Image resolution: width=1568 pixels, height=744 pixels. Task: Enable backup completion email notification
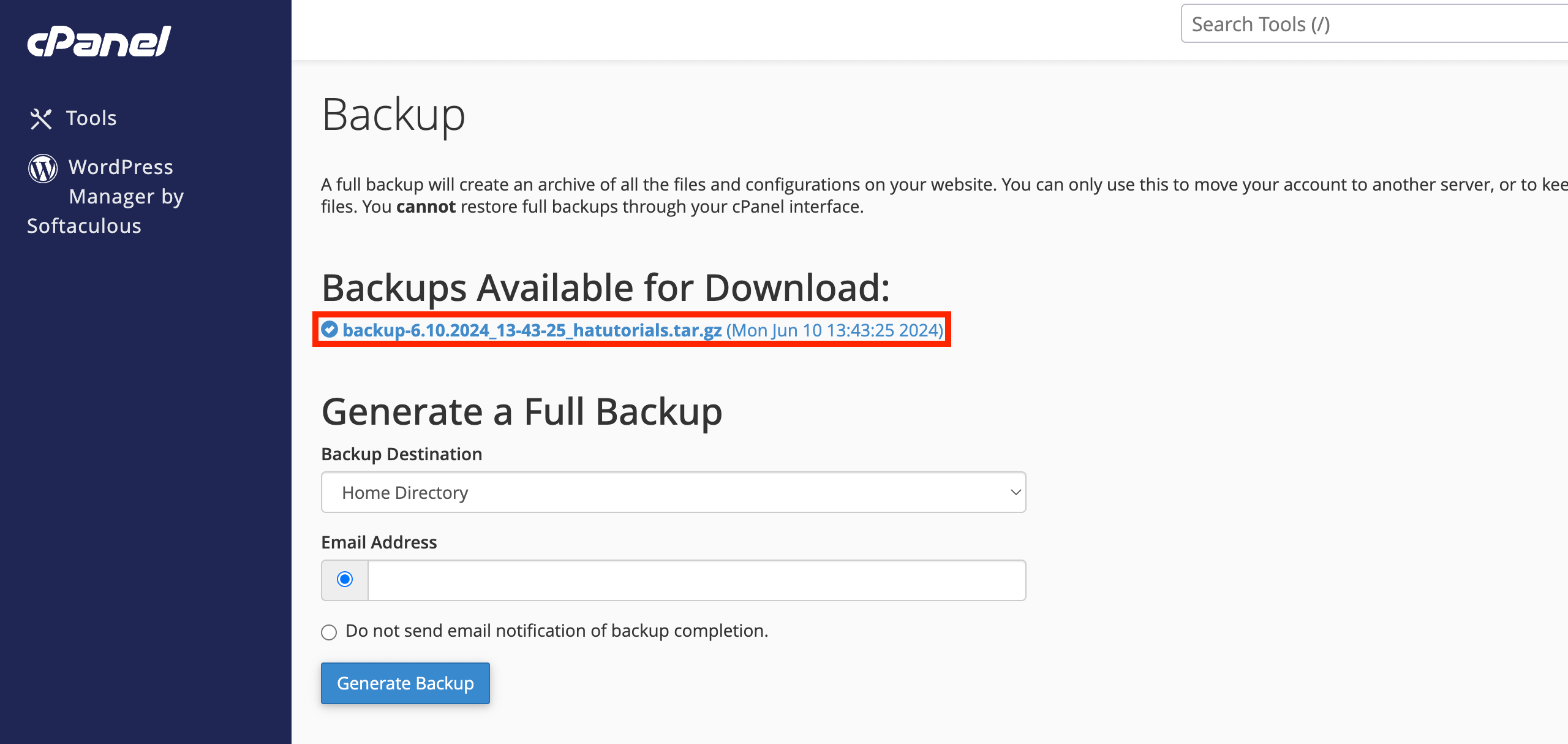pyautogui.click(x=345, y=579)
